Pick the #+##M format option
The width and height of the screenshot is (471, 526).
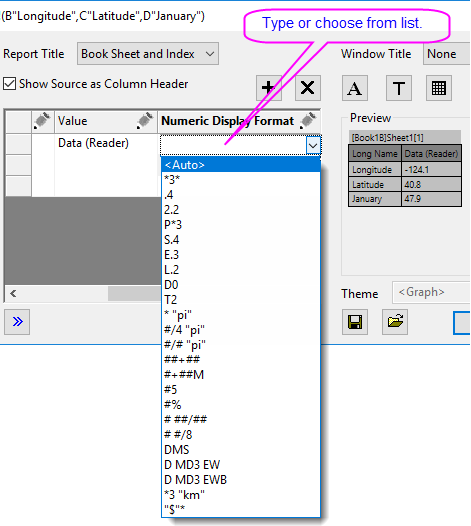(x=241, y=374)
